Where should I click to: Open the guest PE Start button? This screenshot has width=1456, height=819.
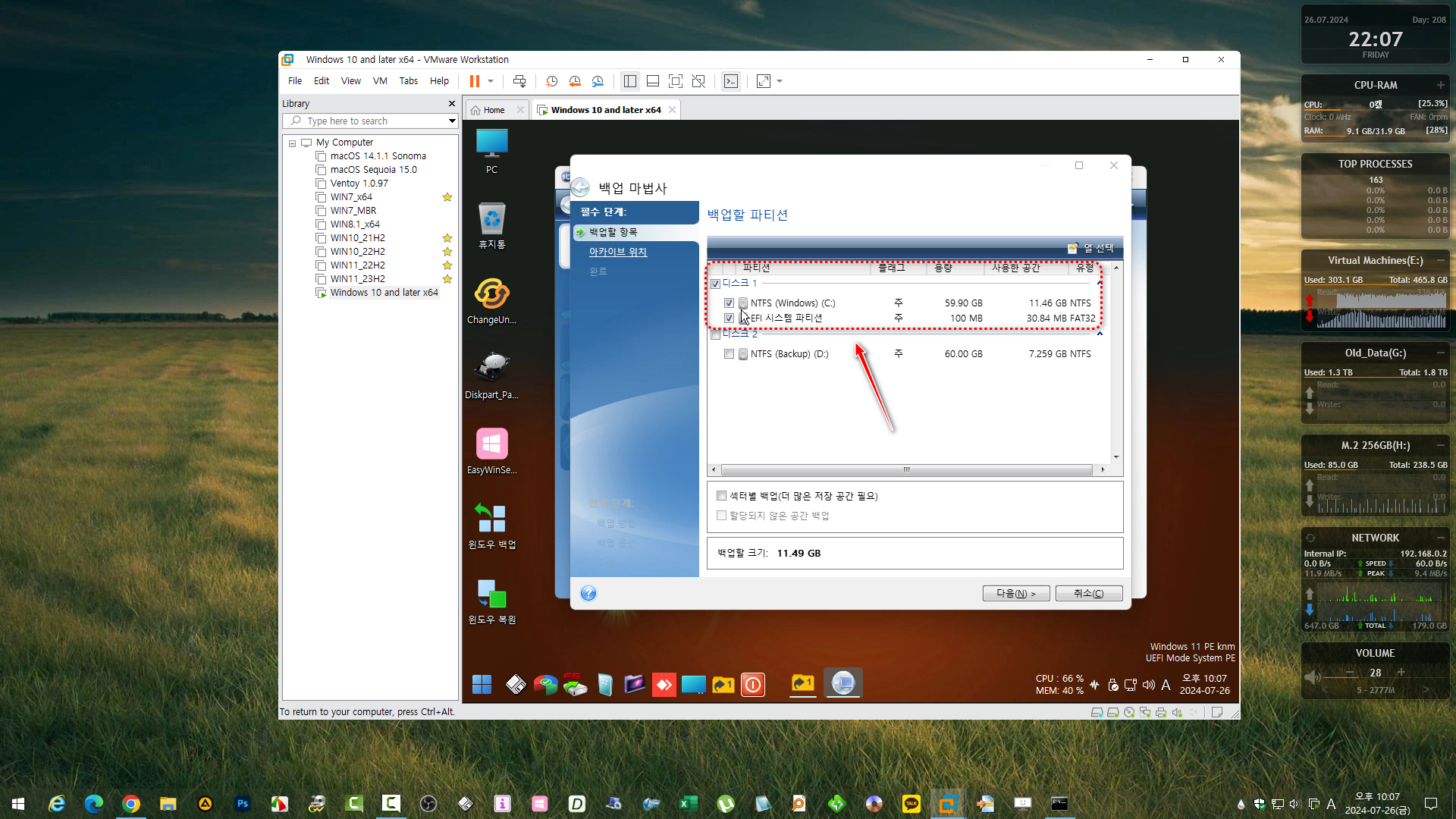[x=482, y=685]
